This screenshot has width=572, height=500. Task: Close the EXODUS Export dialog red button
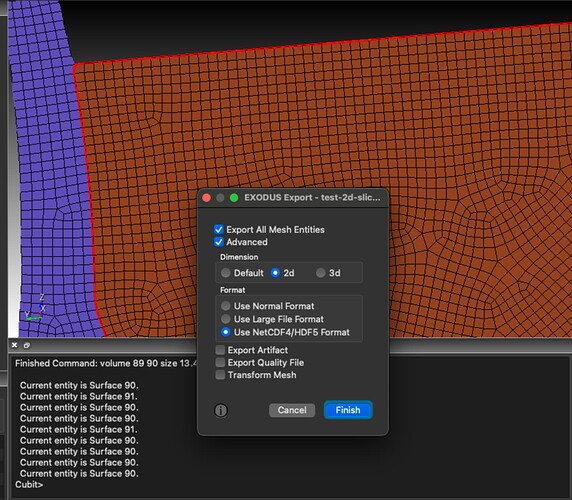(206, 198)
